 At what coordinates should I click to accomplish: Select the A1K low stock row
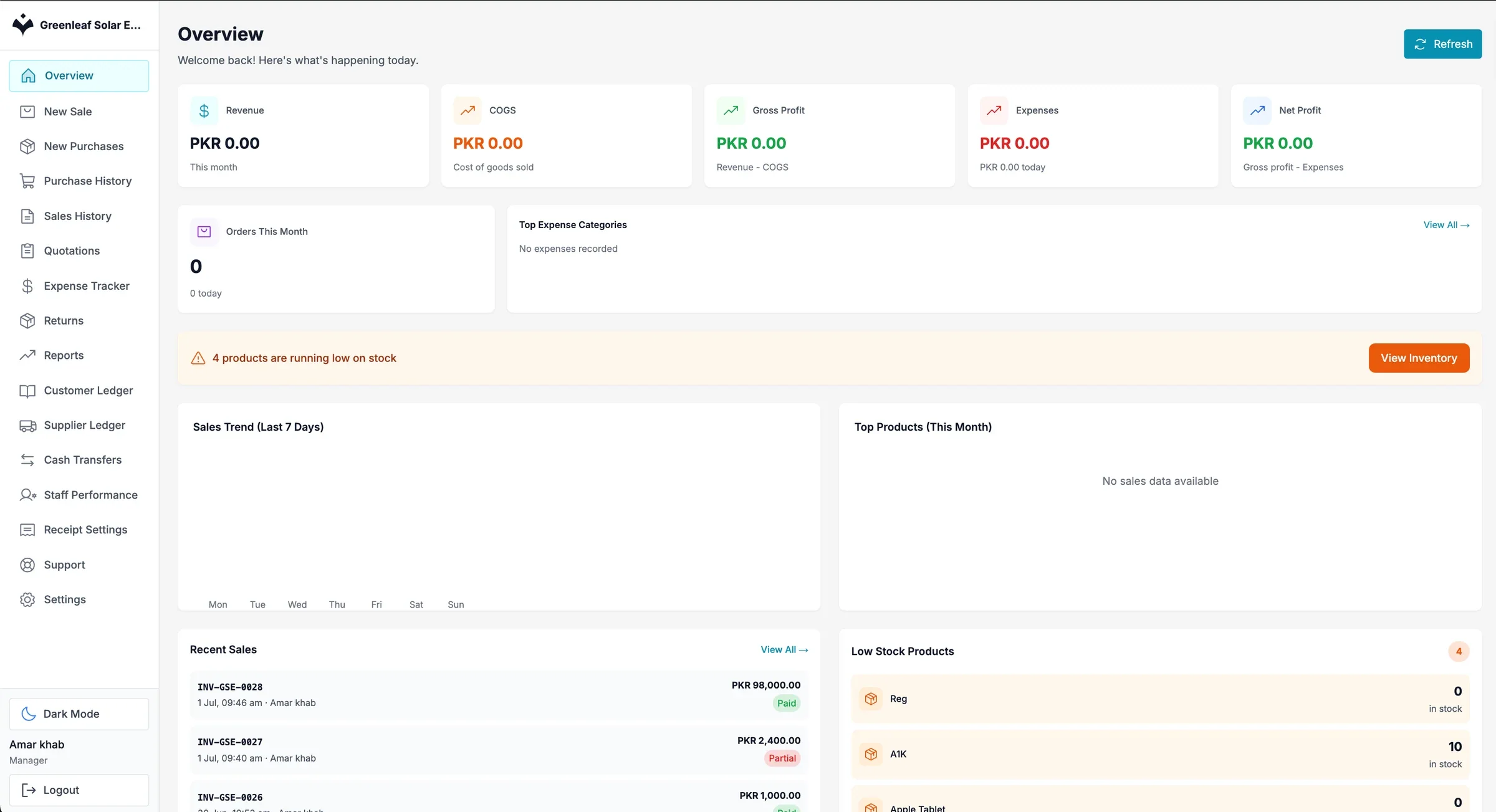(x=1160, y=755)
